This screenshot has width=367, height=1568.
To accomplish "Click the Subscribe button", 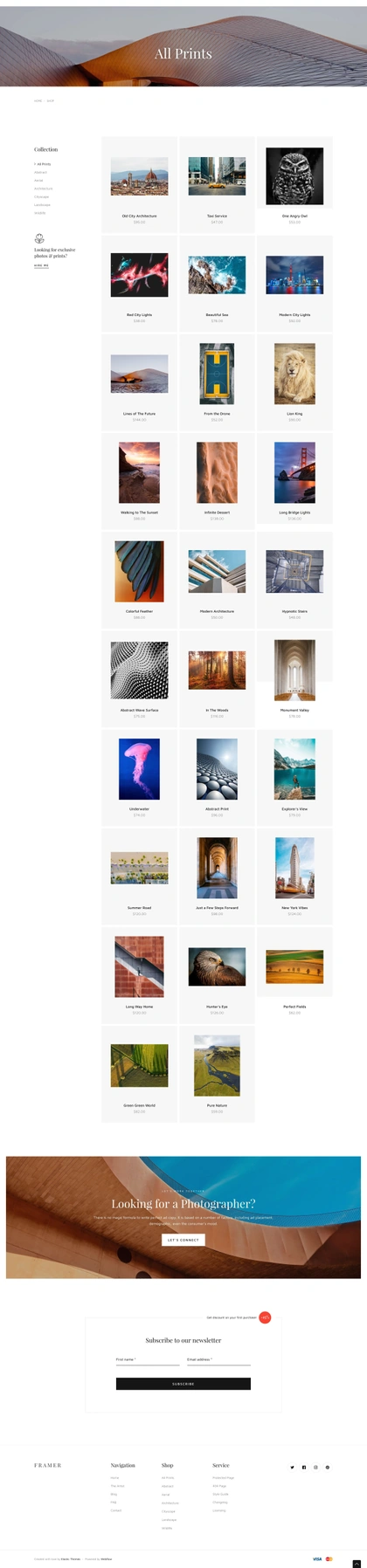I will point(183,1383).
